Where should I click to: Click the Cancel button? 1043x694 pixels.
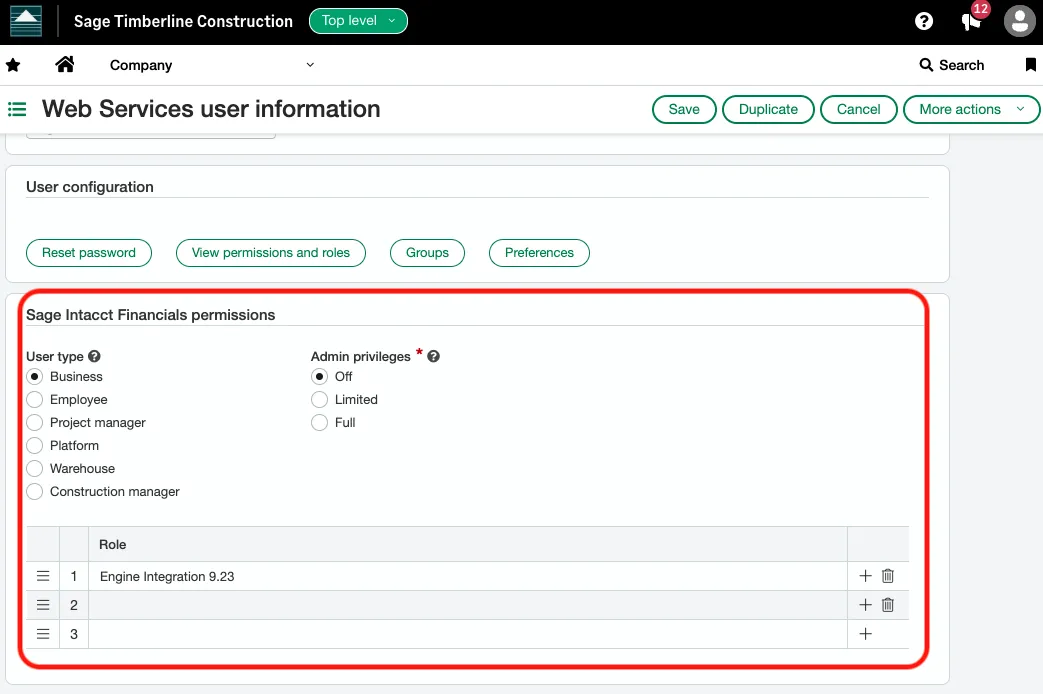pos(859,109)
